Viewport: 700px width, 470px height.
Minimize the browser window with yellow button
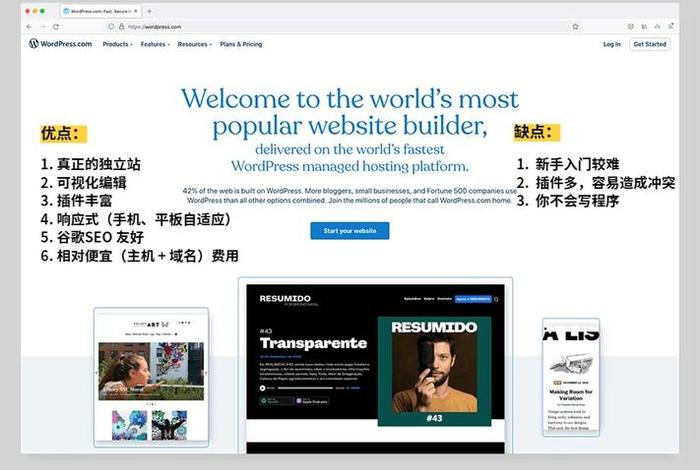point(35,11)
